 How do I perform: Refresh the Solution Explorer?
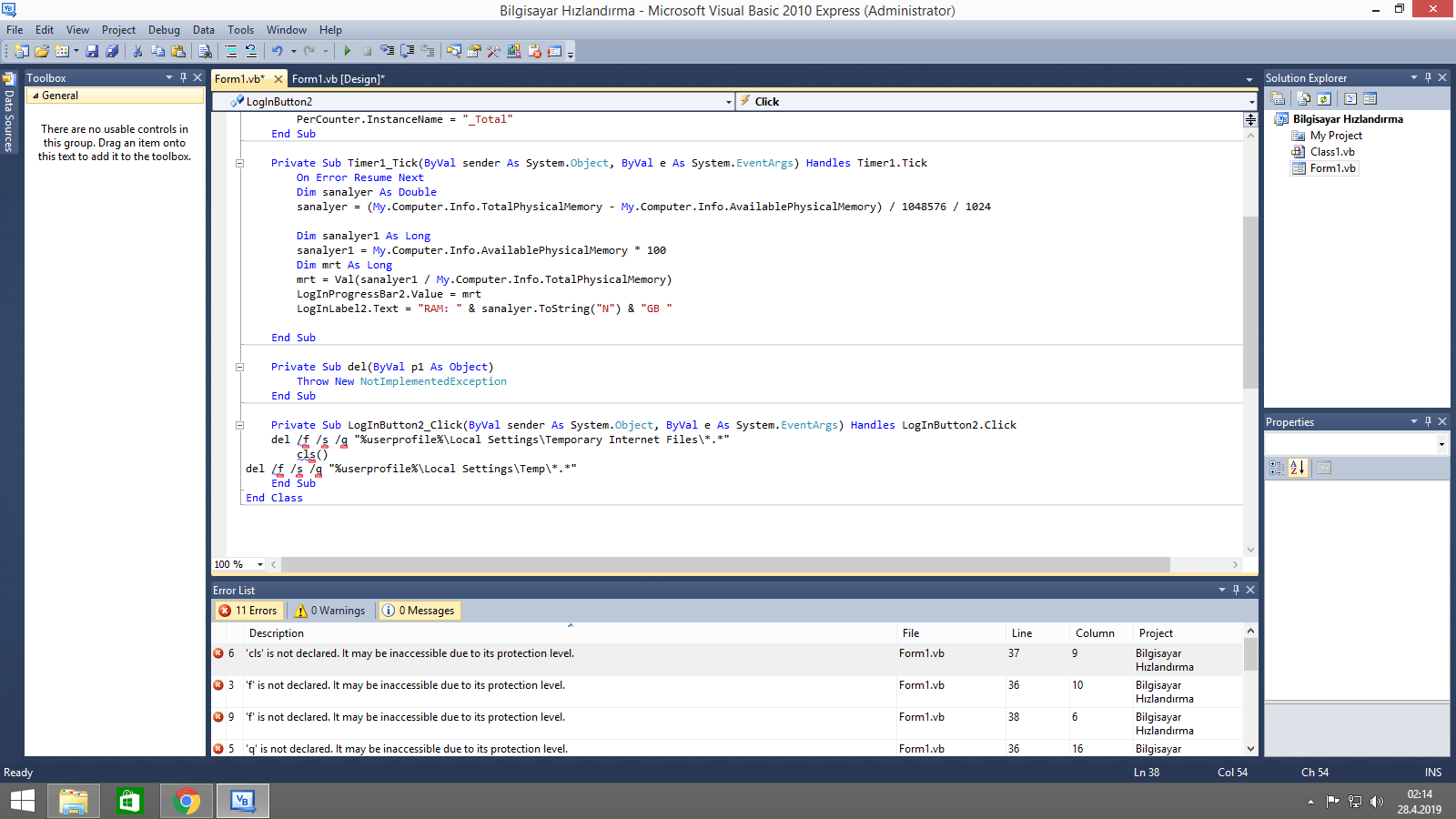(x=1324, y=98)
